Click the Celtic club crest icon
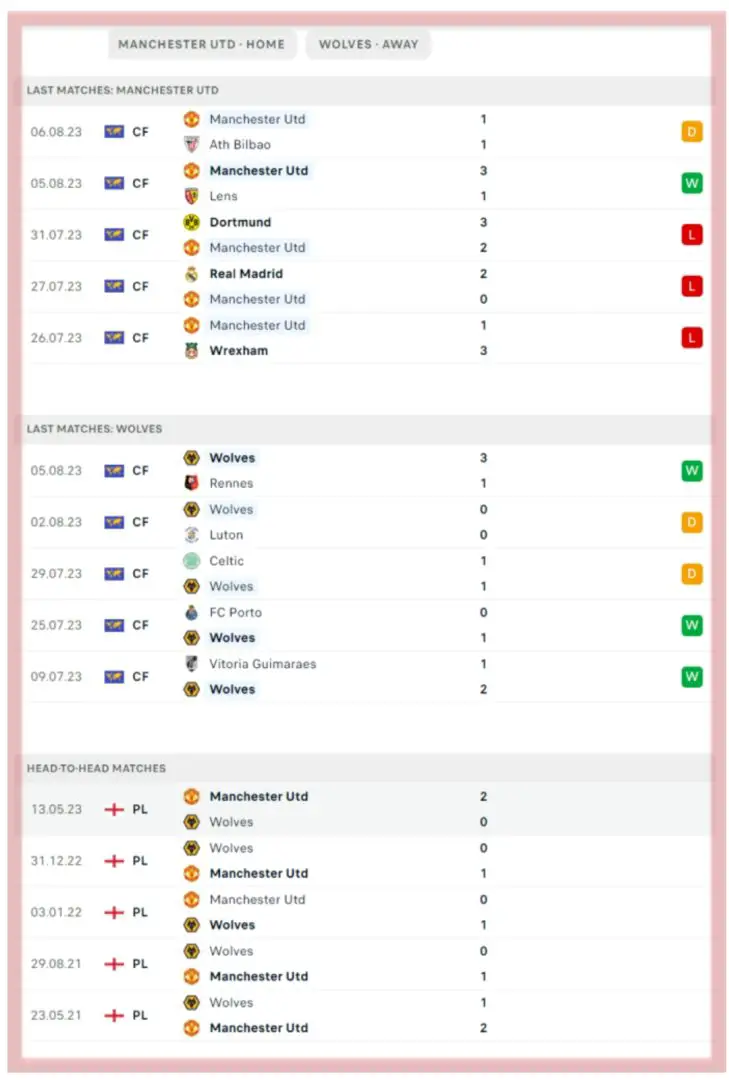Viewport: 729px width, 1080px height. pyautogui.click(x=191, y=561)
